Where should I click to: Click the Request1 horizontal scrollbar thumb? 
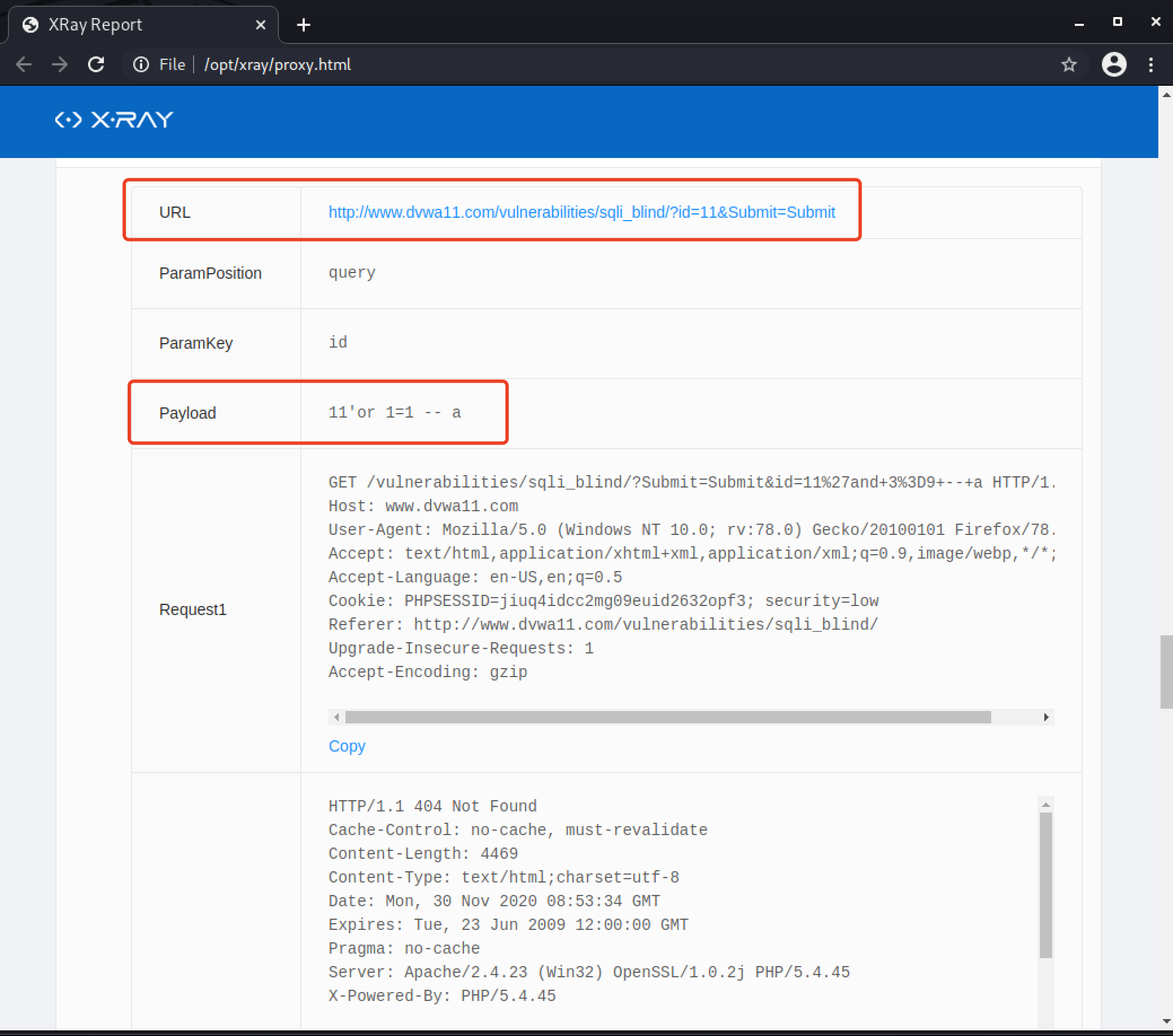tap(668, 717)
